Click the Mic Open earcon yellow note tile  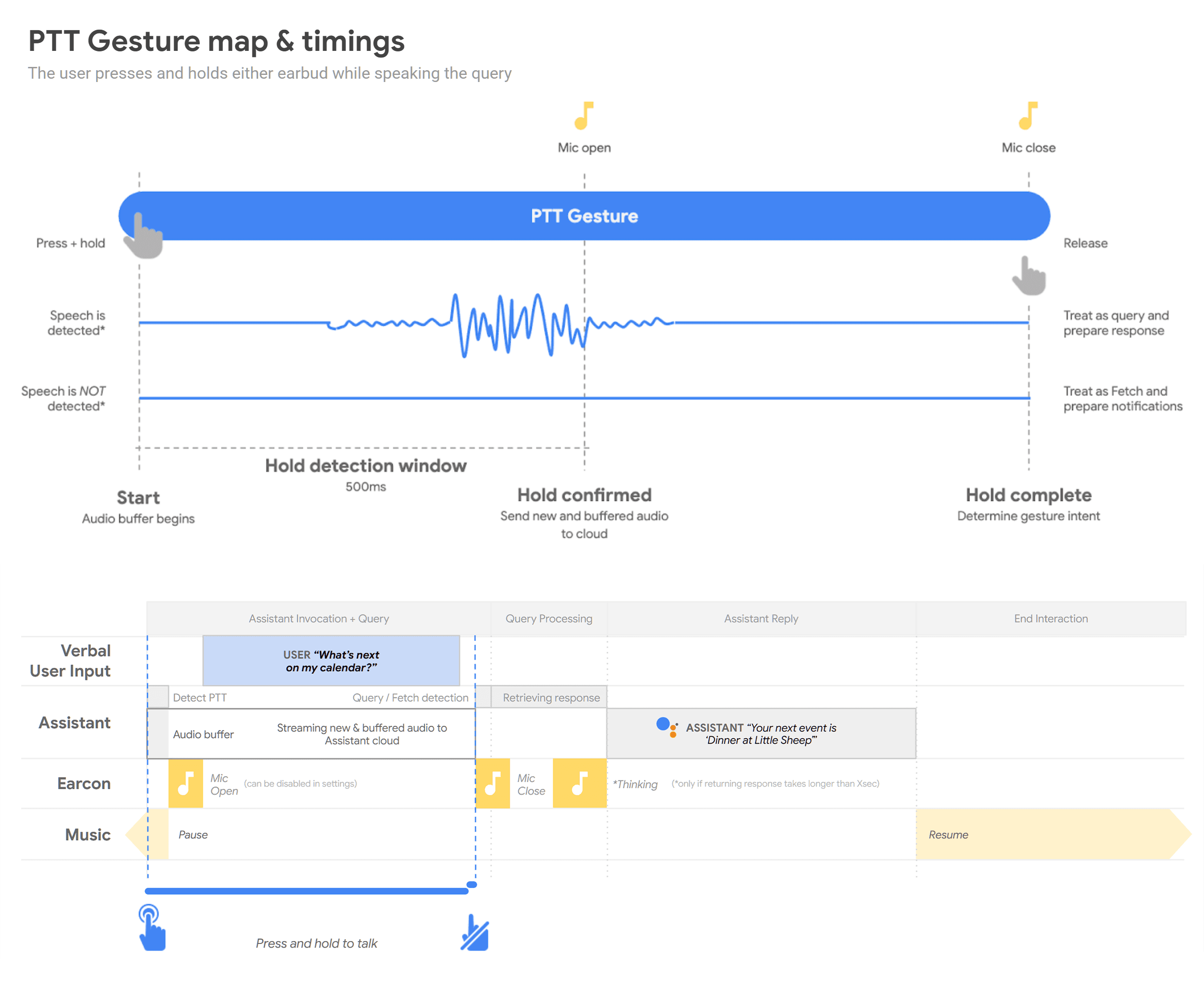186,783
